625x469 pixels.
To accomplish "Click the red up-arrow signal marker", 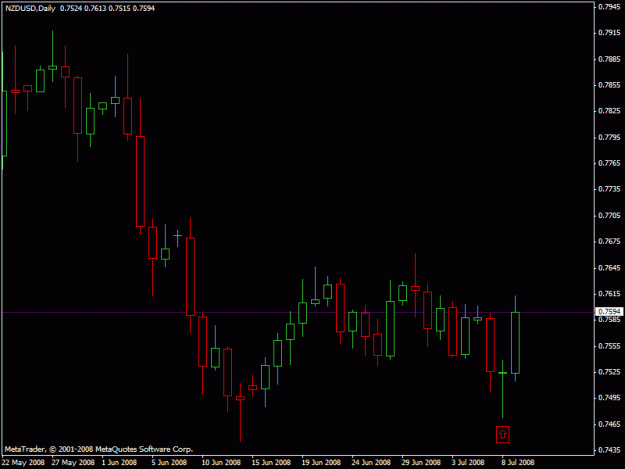I will point(503,434).
